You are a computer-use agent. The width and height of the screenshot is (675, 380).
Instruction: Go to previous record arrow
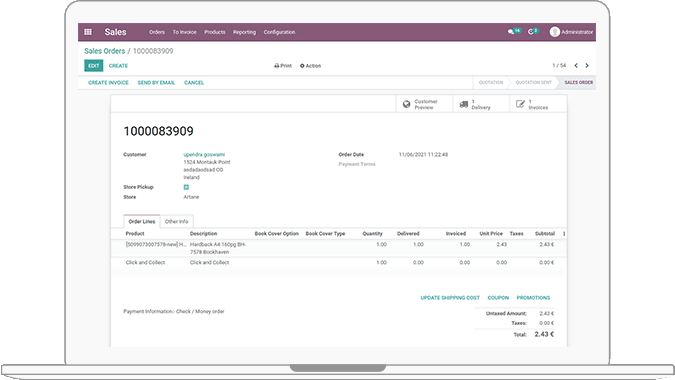576,65
